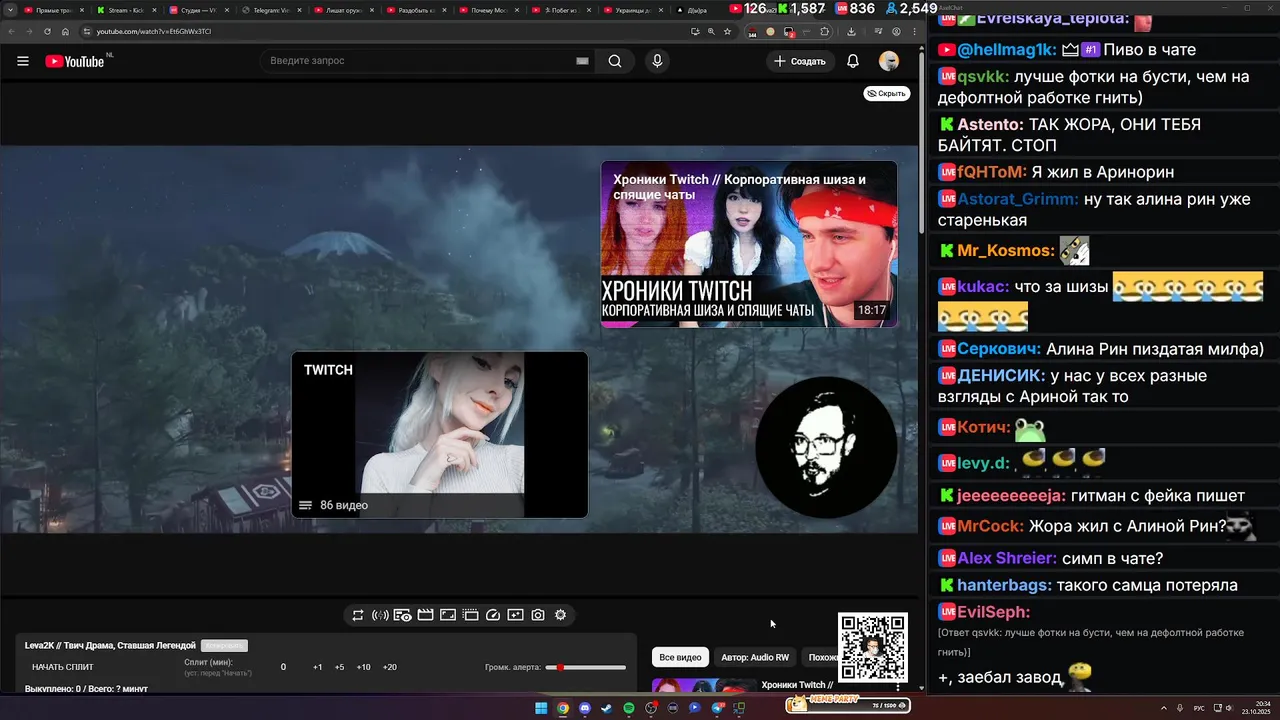
Task: Open the account avatar menu
Action: (889, 61)
